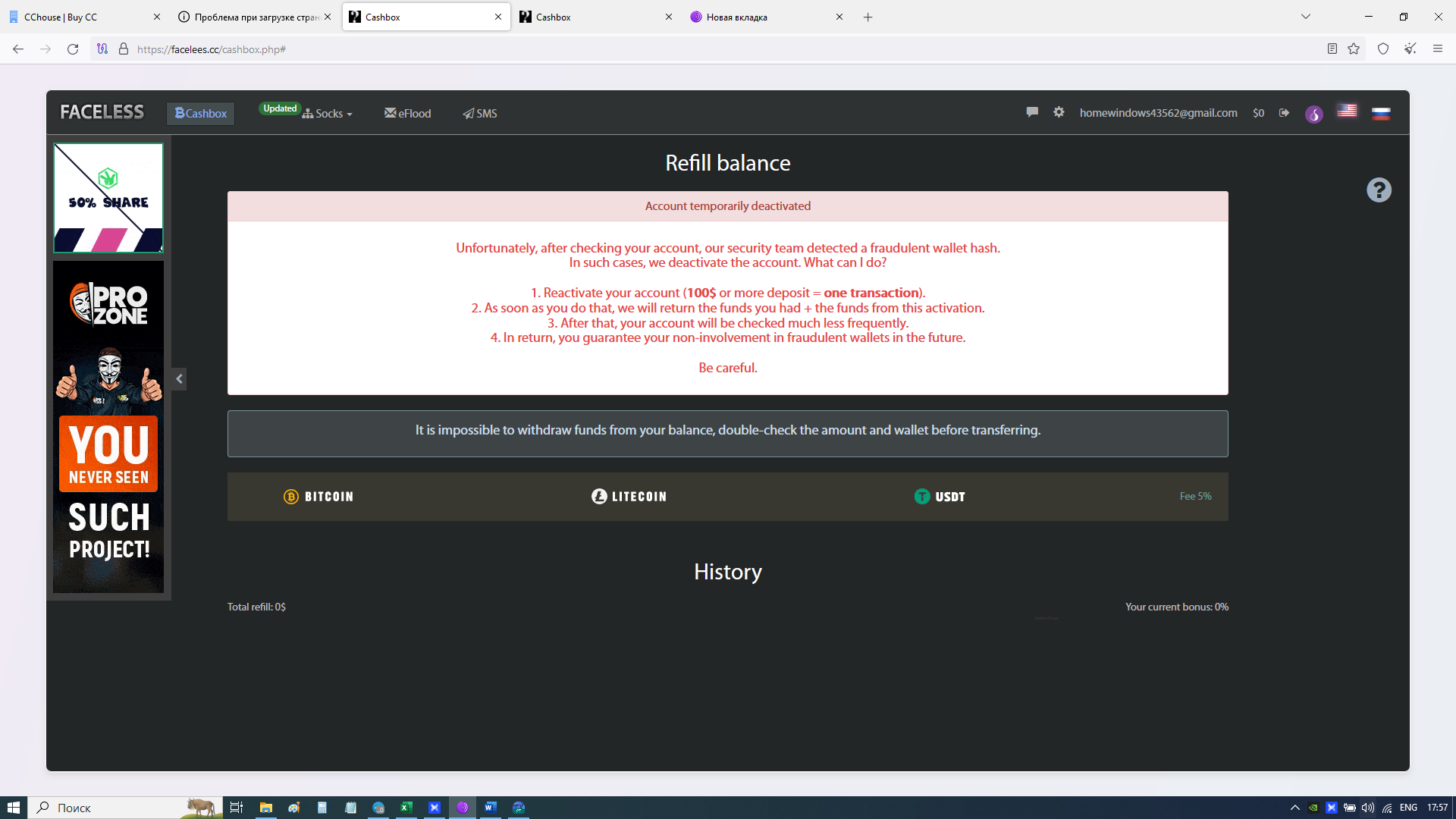The image size is (1456, 819).
Task: Open the browser tab list dropdown arrow
Action: coord(1306,17)
